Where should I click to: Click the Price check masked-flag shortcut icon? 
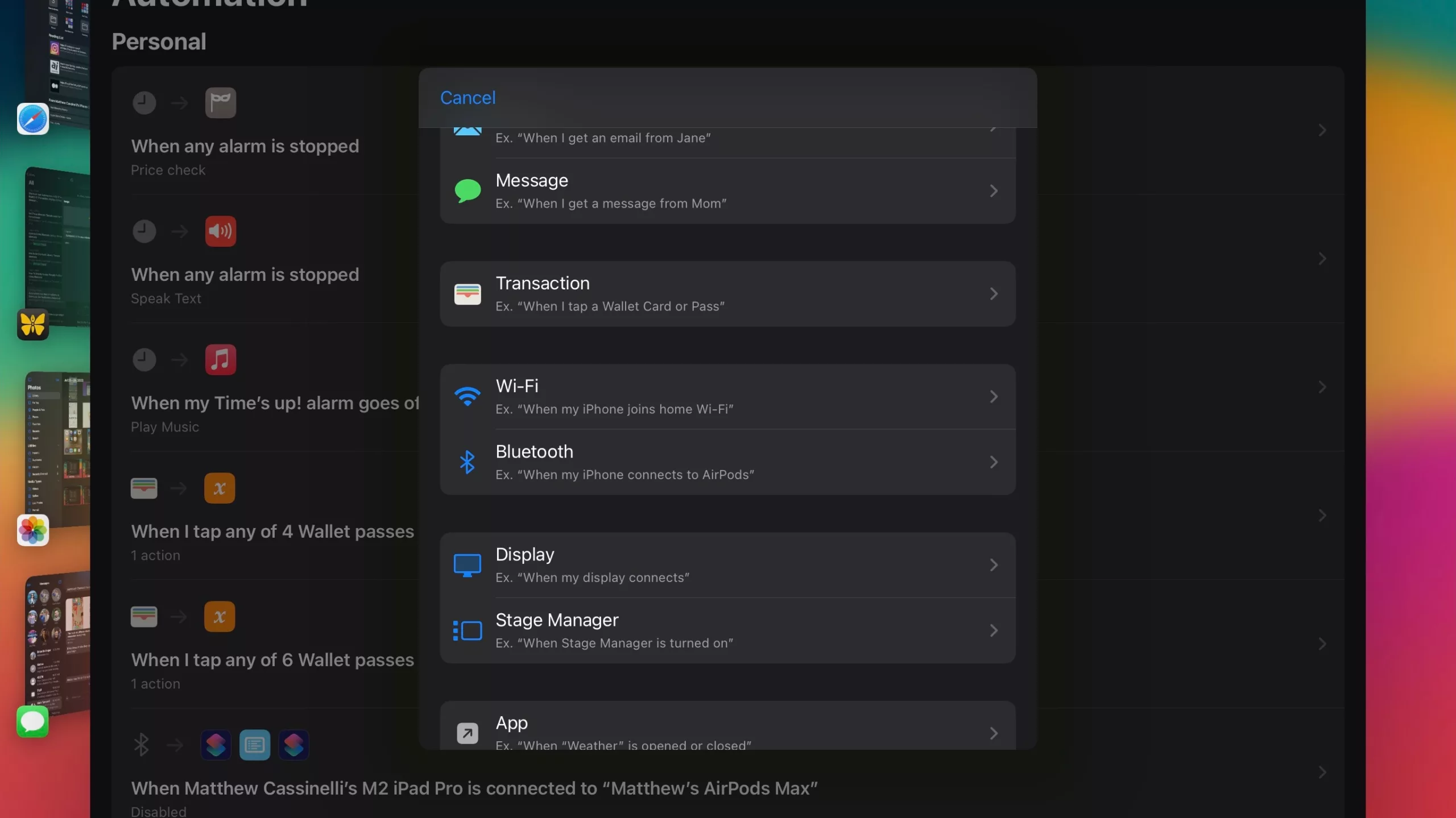(x=221, y=103)
